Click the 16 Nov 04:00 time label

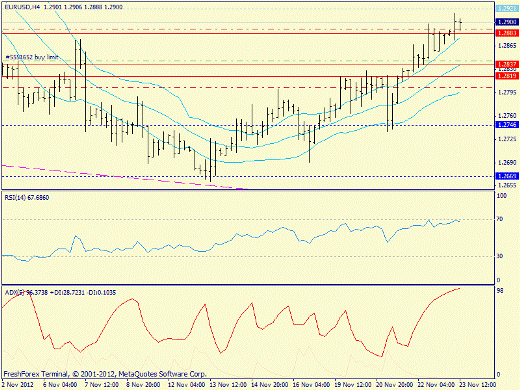point(311,385)
